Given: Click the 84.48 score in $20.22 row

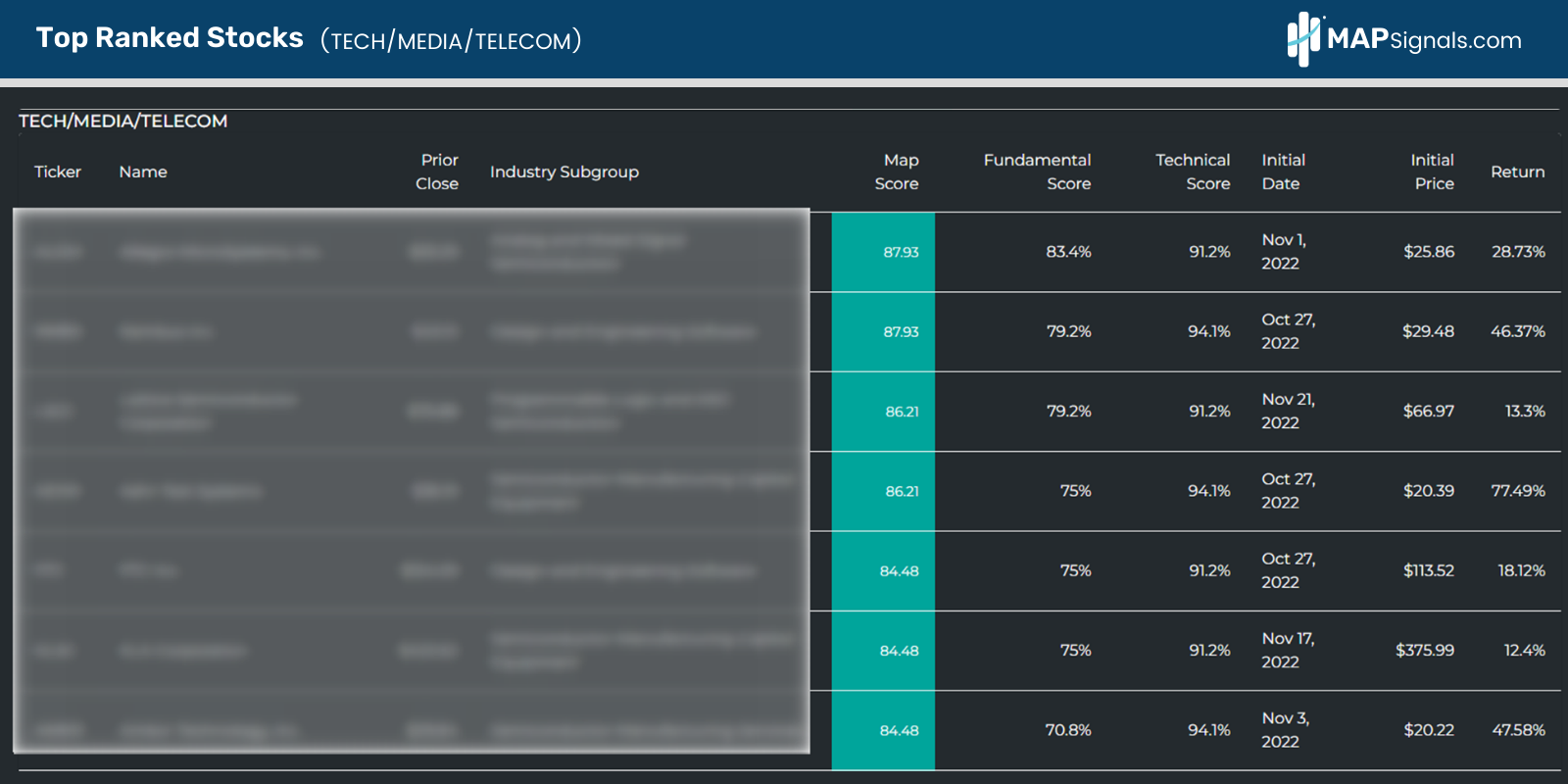Looking at the screenshot, I should (x=900, y=730).
